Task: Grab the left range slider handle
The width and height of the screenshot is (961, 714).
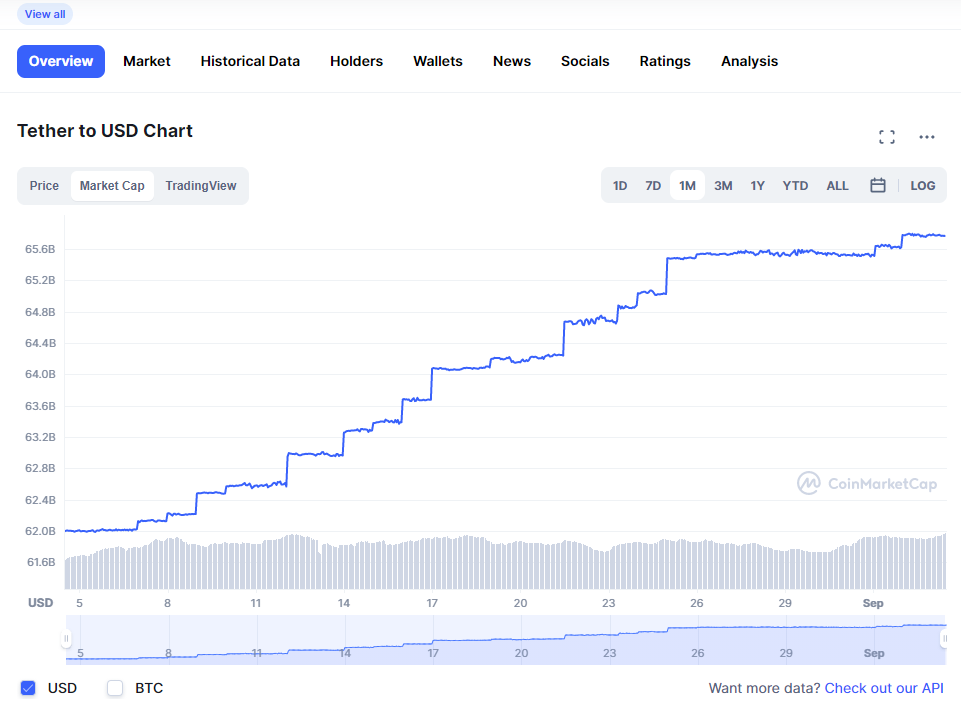Action: coord(66,639)
